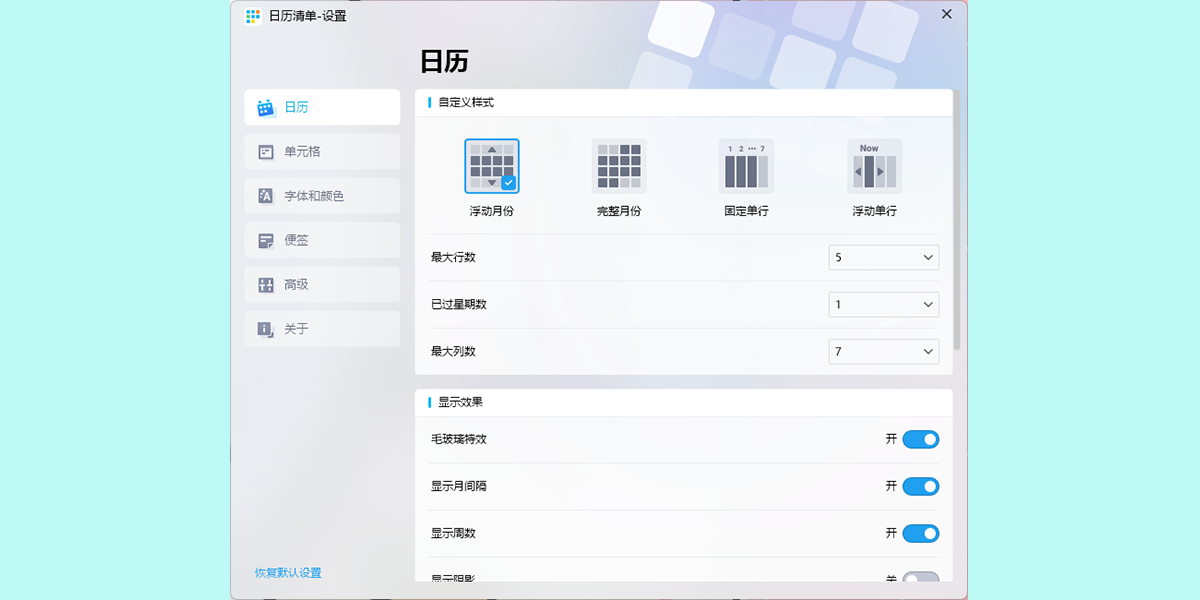
Task: Disable the 显示月间隔 switch
Action: (x=920, y=486)
